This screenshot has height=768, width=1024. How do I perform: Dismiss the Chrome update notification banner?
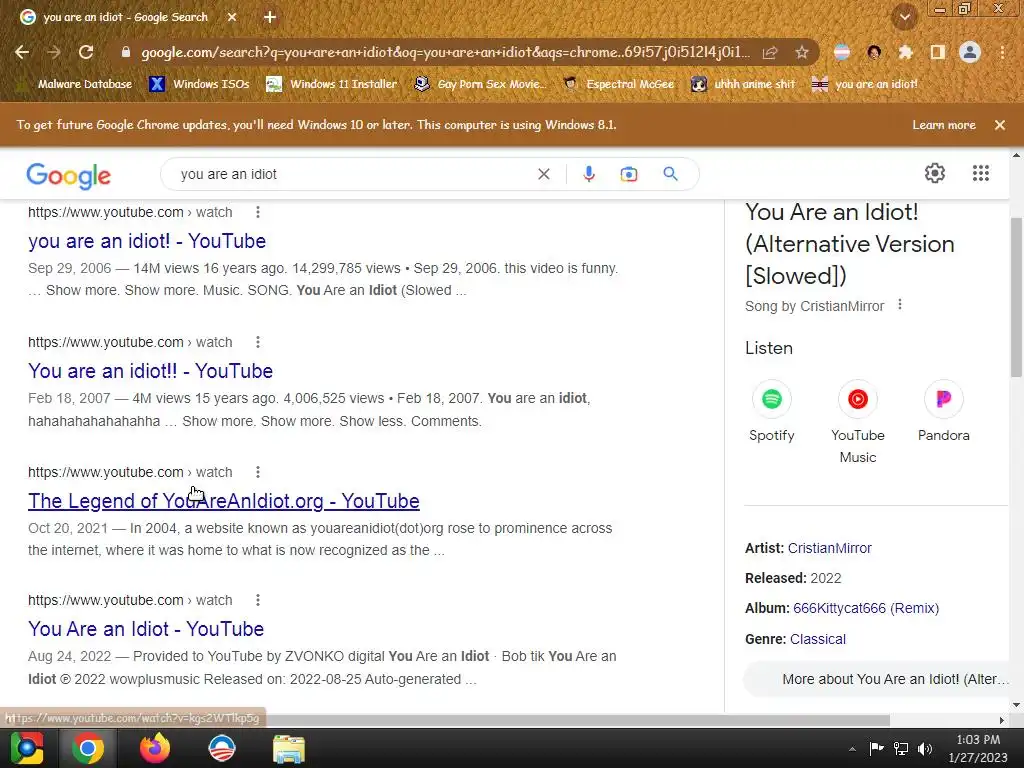click(x=999, y=125)
